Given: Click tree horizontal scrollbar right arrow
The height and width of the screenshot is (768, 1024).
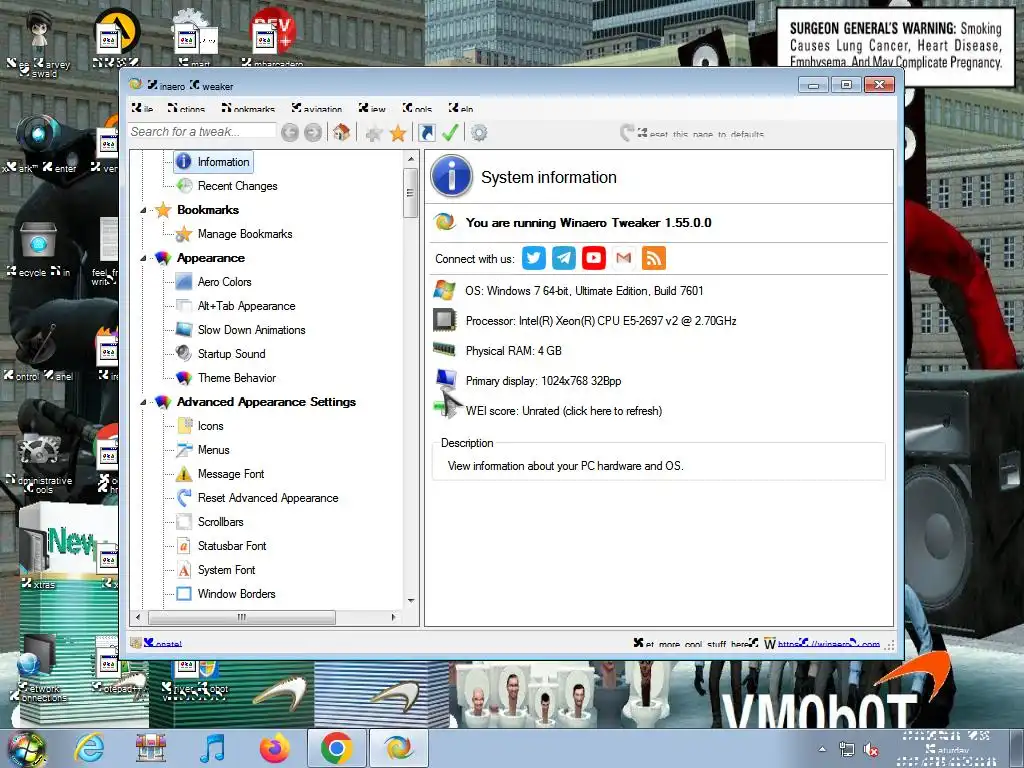Looking at the screenshot, I should click(394, 617).
